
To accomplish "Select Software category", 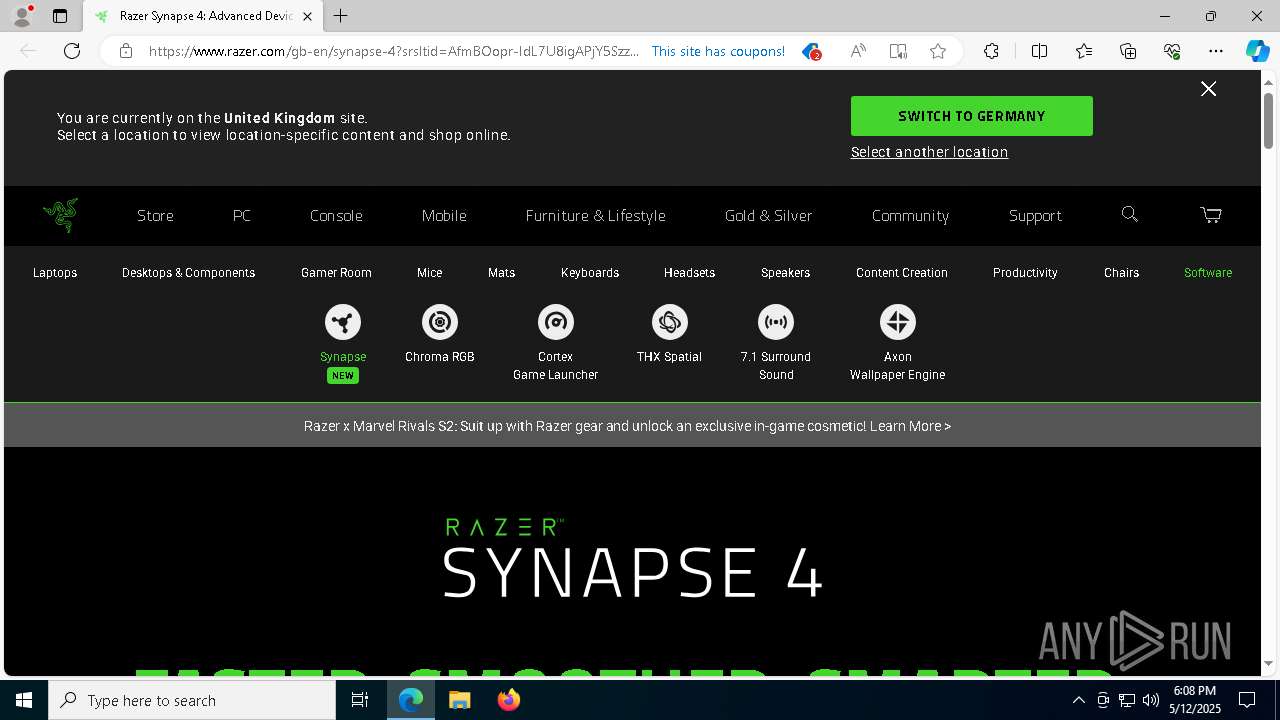I will coord(1208,272).
